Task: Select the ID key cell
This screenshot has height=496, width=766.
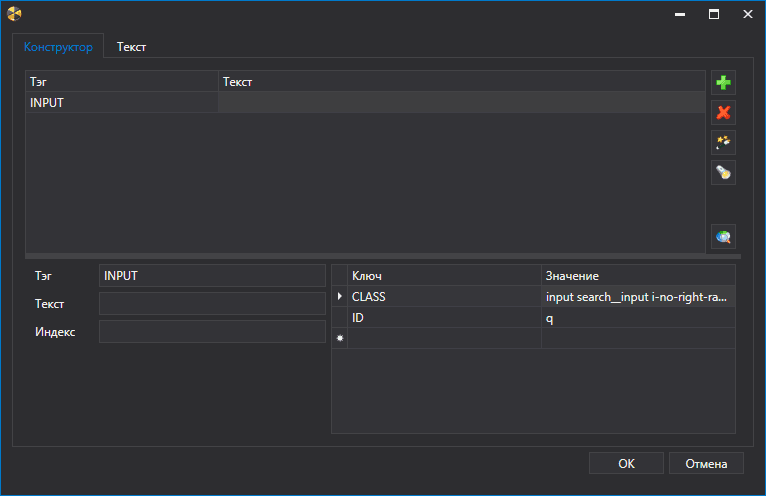Action: click(443, 318)
